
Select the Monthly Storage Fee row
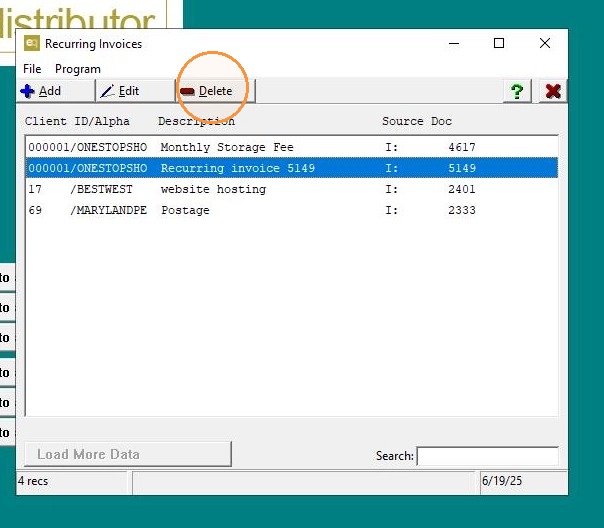pyautogui.click(x=292, y=147)
